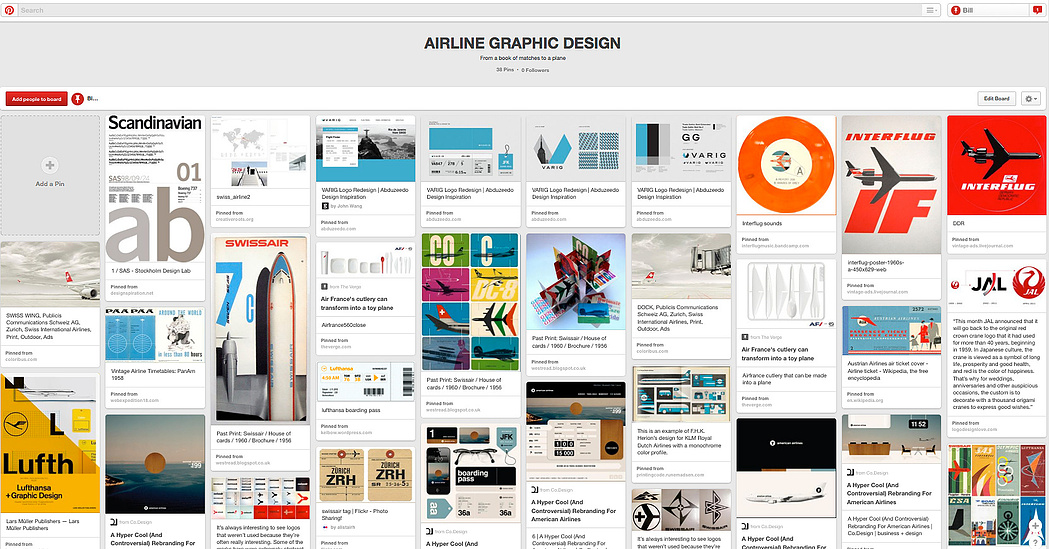The width and height of the screenshot is (1049, 549).
Task: Click the Pinterest logo icon
Action: click(x=9, y=10)
